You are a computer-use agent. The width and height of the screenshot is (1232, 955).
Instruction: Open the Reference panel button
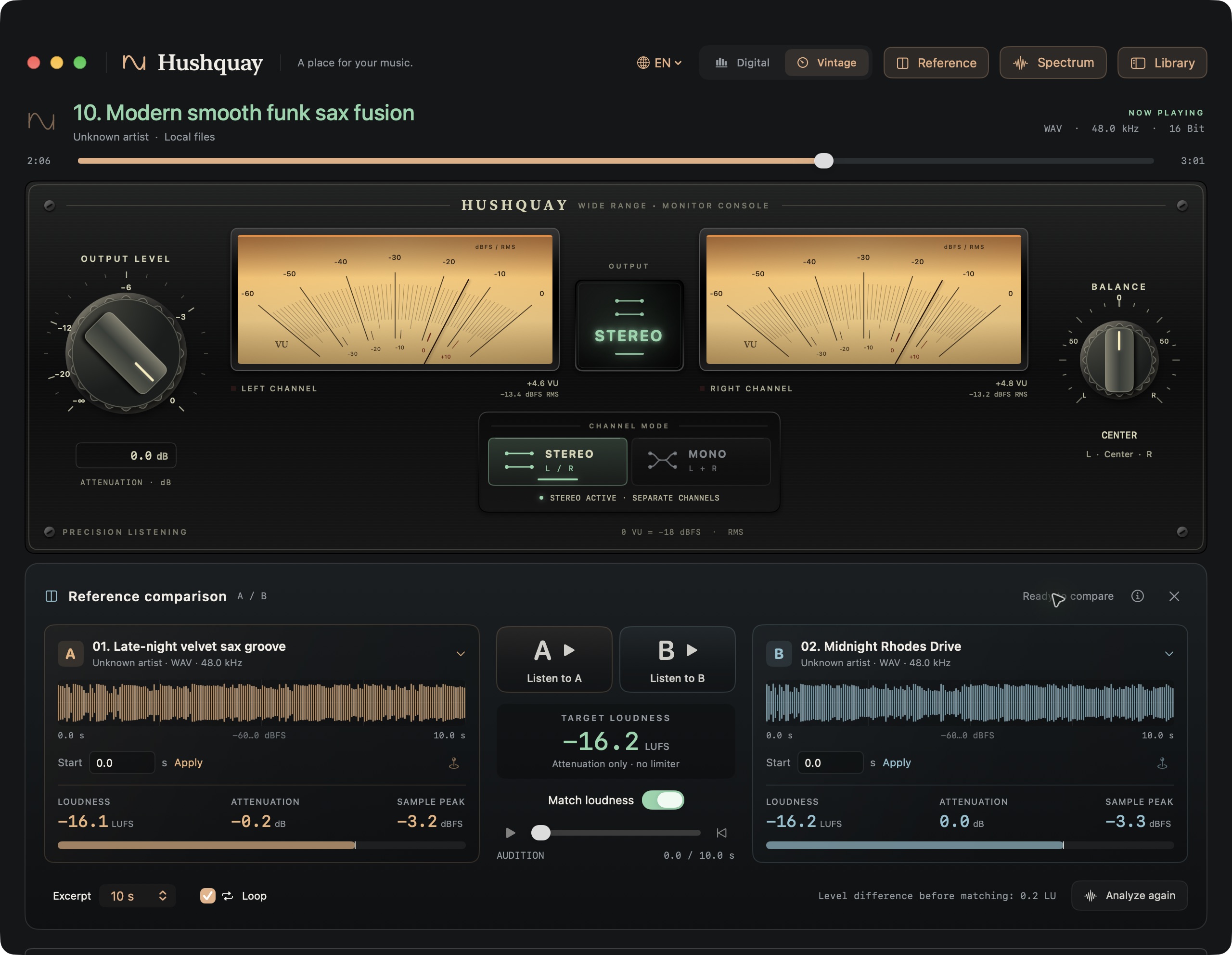(x=936, y=63)
